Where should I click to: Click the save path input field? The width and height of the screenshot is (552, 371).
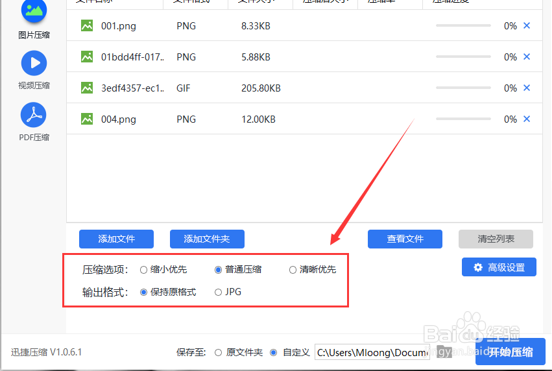pos(372,352)
